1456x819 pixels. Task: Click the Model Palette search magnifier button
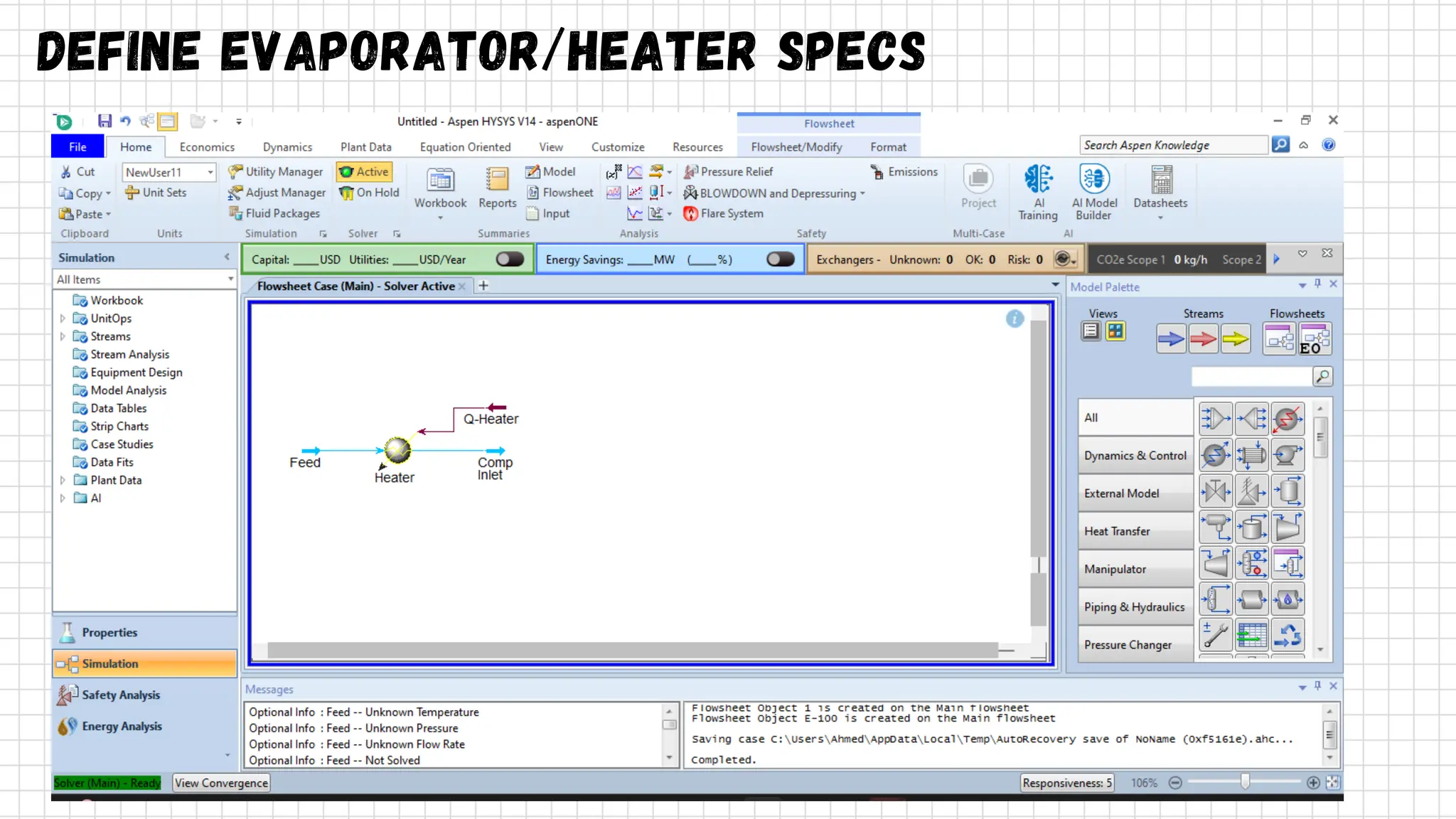pos(1322,376)
